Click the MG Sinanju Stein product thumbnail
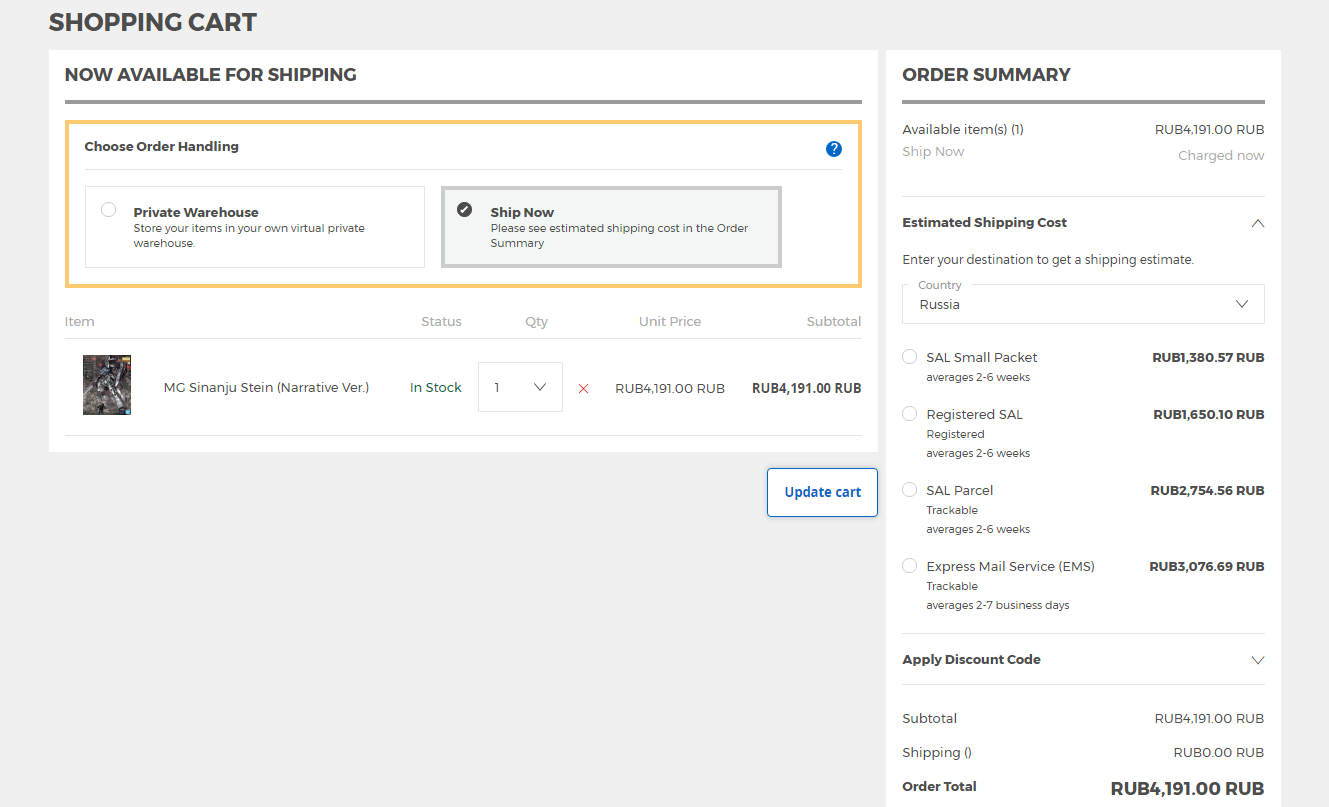 (107, 385)
